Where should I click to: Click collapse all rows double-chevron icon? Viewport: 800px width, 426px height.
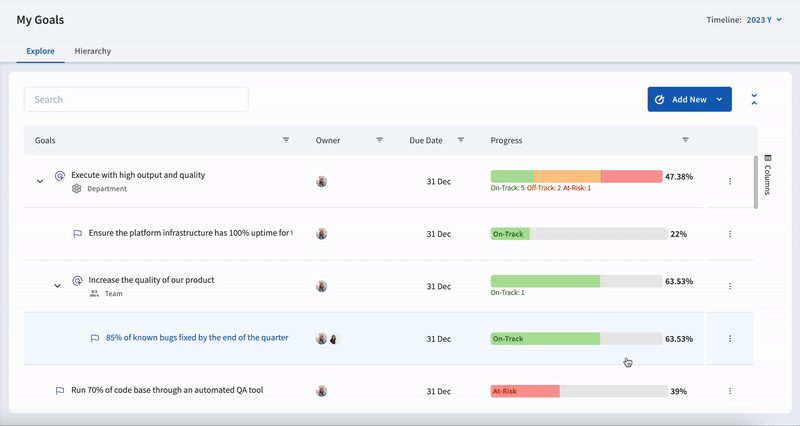tap(754, 99)
